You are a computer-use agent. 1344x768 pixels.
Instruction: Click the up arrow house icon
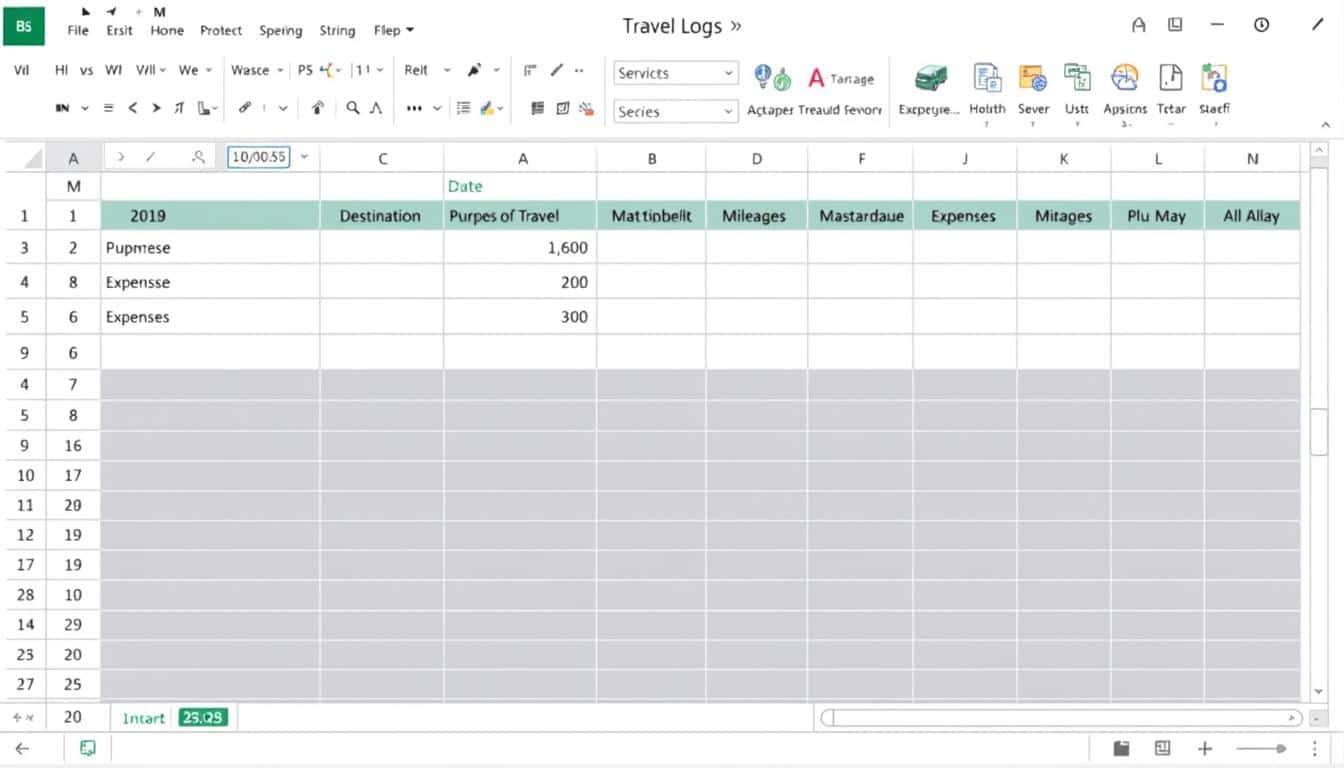(x=318, y=108)
